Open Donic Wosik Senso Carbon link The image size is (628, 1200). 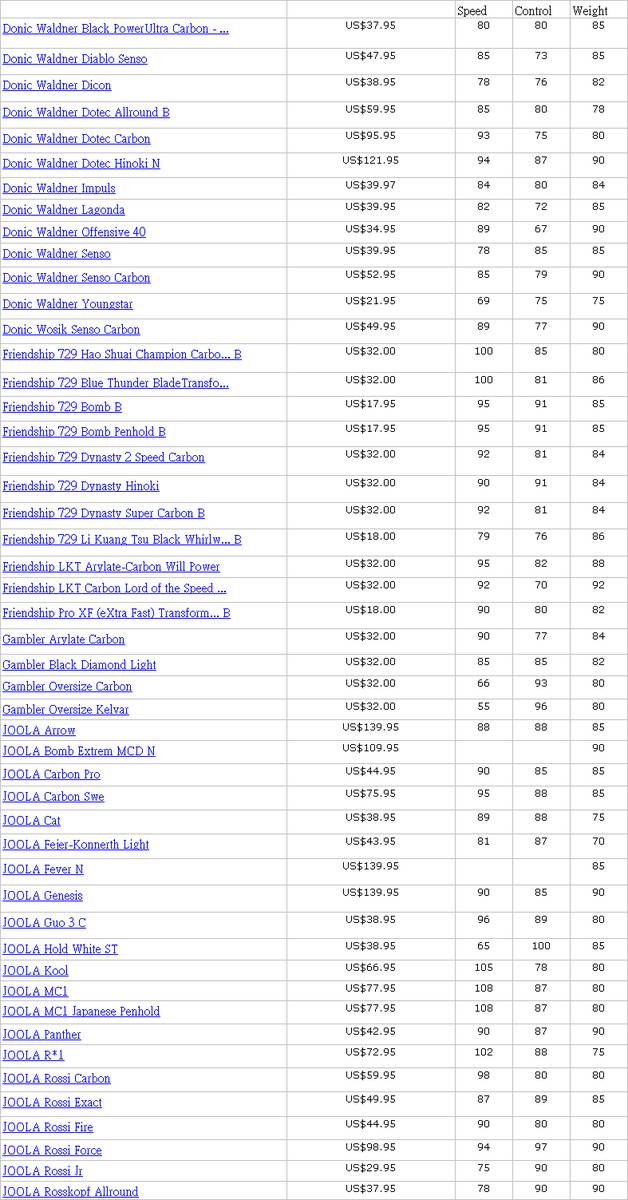pyautogui.click(x=71, y=329)
